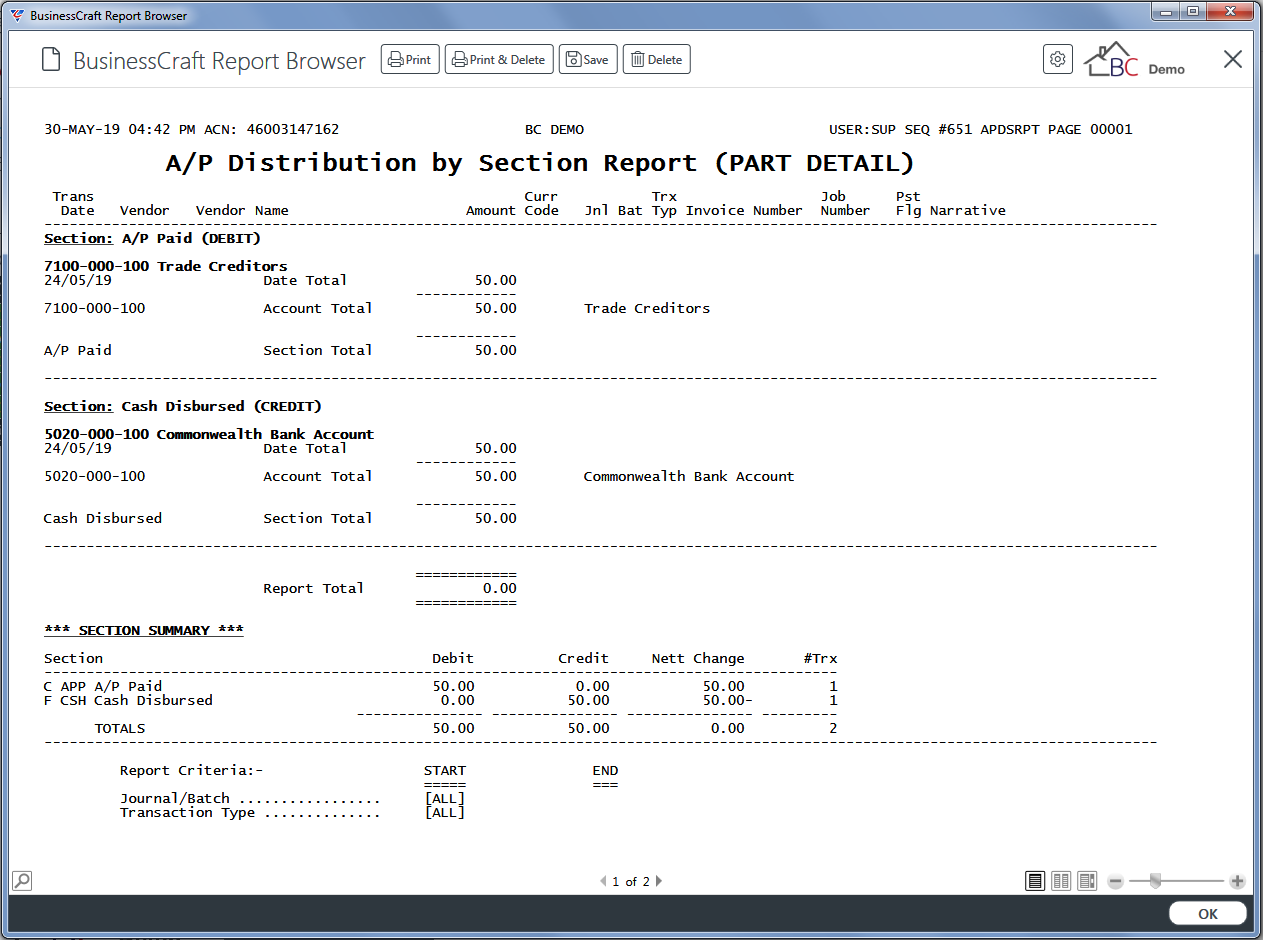Click the zoom slider handle

pos(1156,881)
